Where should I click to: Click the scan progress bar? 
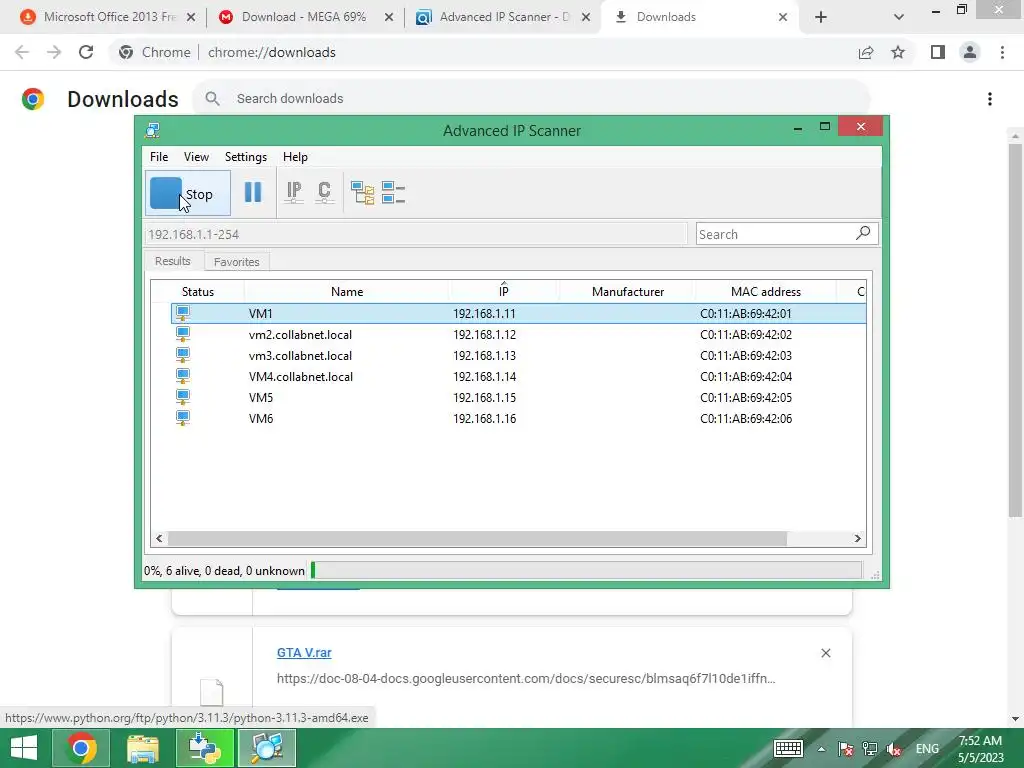586,570
